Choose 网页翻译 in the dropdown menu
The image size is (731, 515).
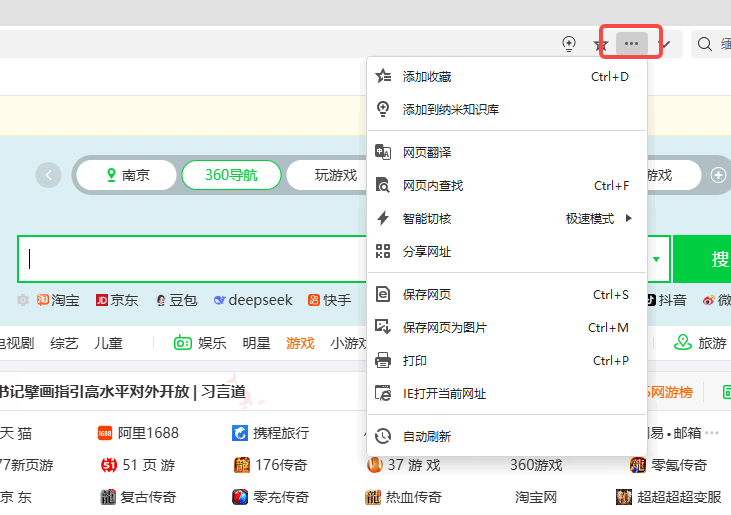tap(426, 153)
